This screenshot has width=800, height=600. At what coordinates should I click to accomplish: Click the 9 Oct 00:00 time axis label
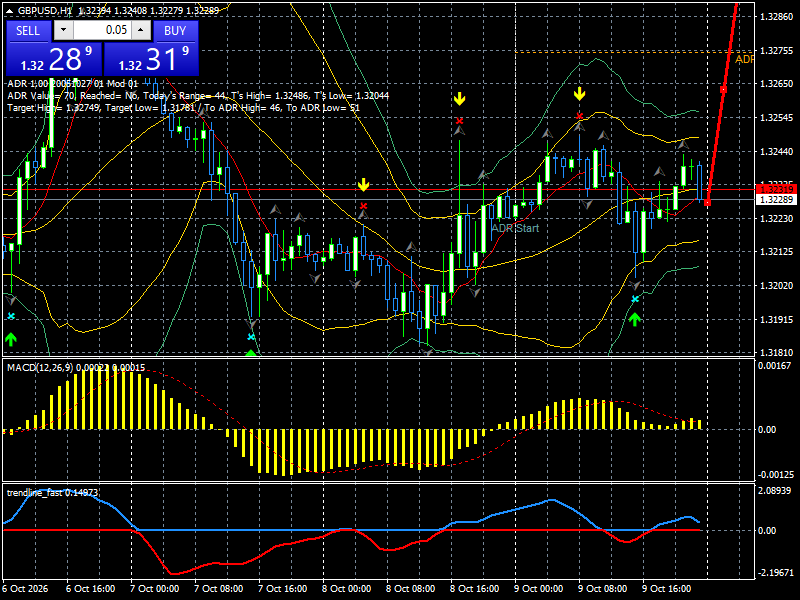(x=539, y=589)
